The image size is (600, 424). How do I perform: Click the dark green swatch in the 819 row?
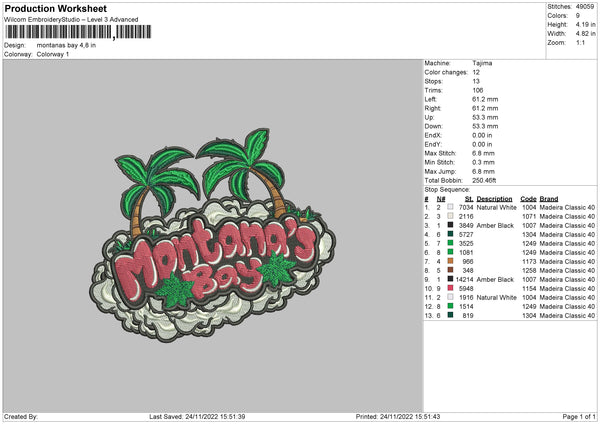tap(450, 315)
